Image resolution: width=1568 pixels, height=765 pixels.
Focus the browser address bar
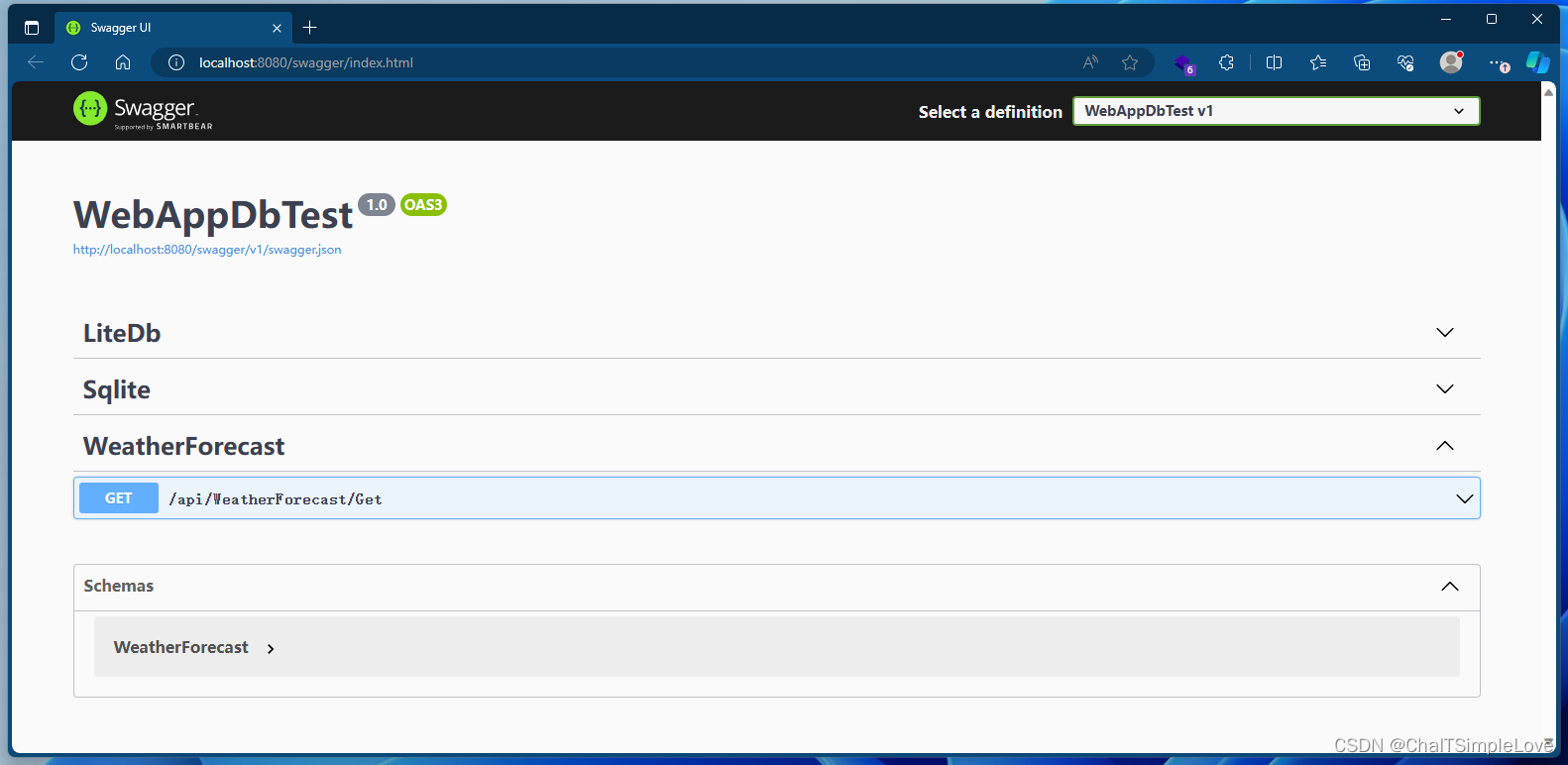pyautogui.click(x=634, y=62)
